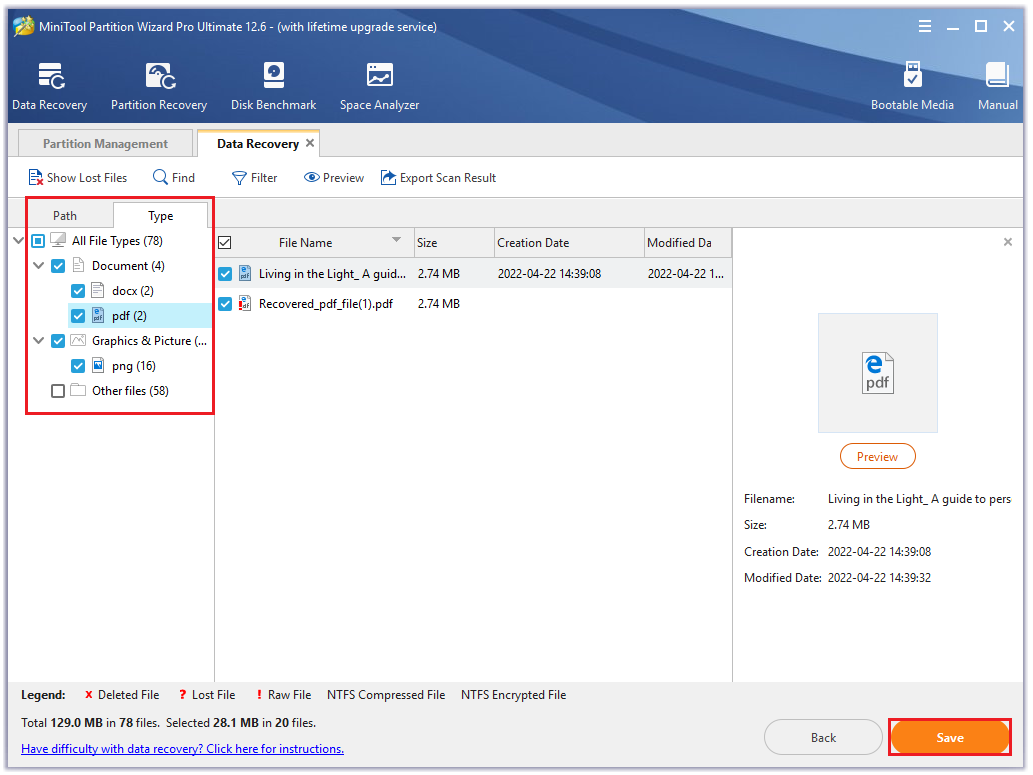Click the Lost File legend entry
The image size is (1033, 775).
pos(207,695)
